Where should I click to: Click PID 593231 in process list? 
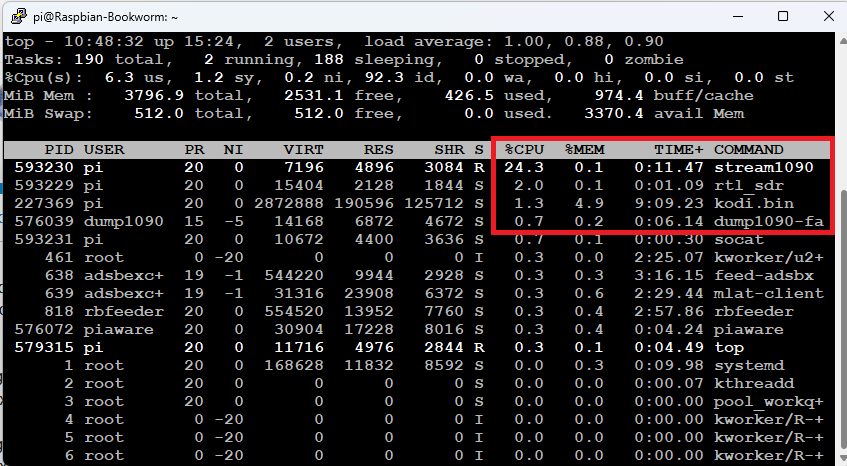click(44, 239)
